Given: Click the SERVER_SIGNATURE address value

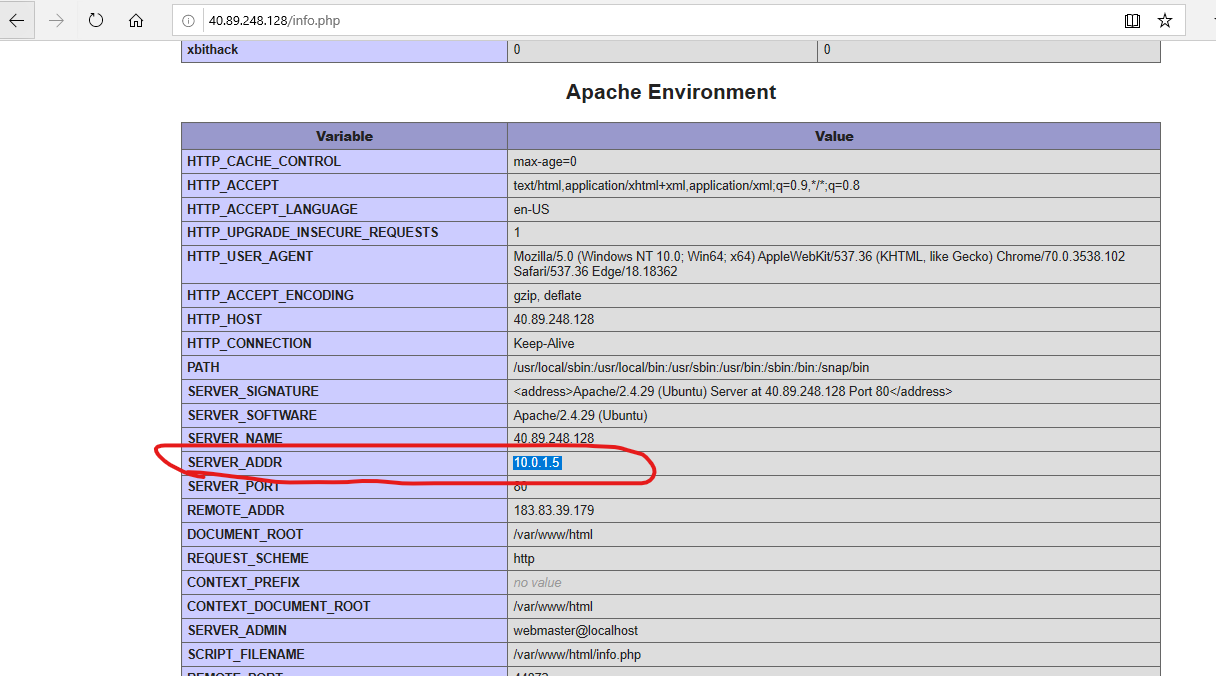Looking at the screenshot, I should 733,391.
